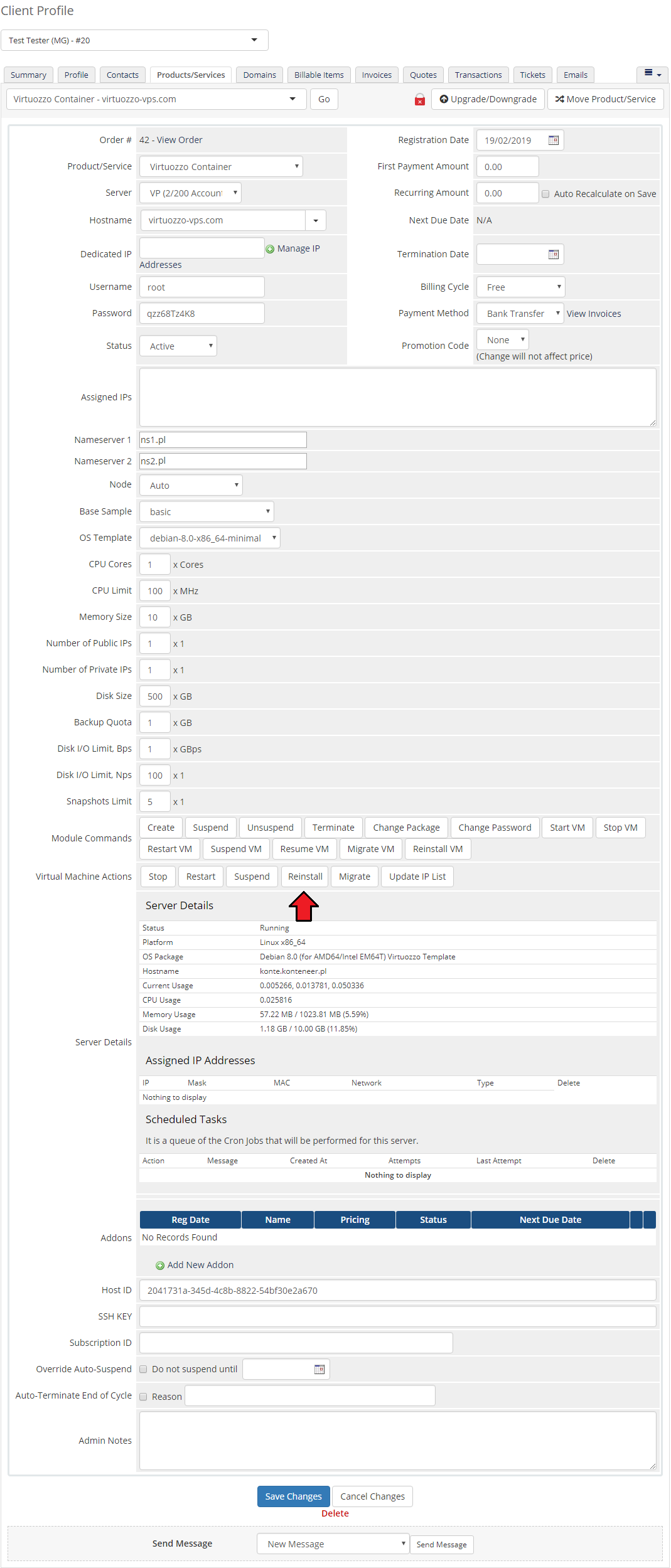Open Registration Date calendar picker
The height and width of the screenshot is (1568, 671).
click(x=553, y=140)
